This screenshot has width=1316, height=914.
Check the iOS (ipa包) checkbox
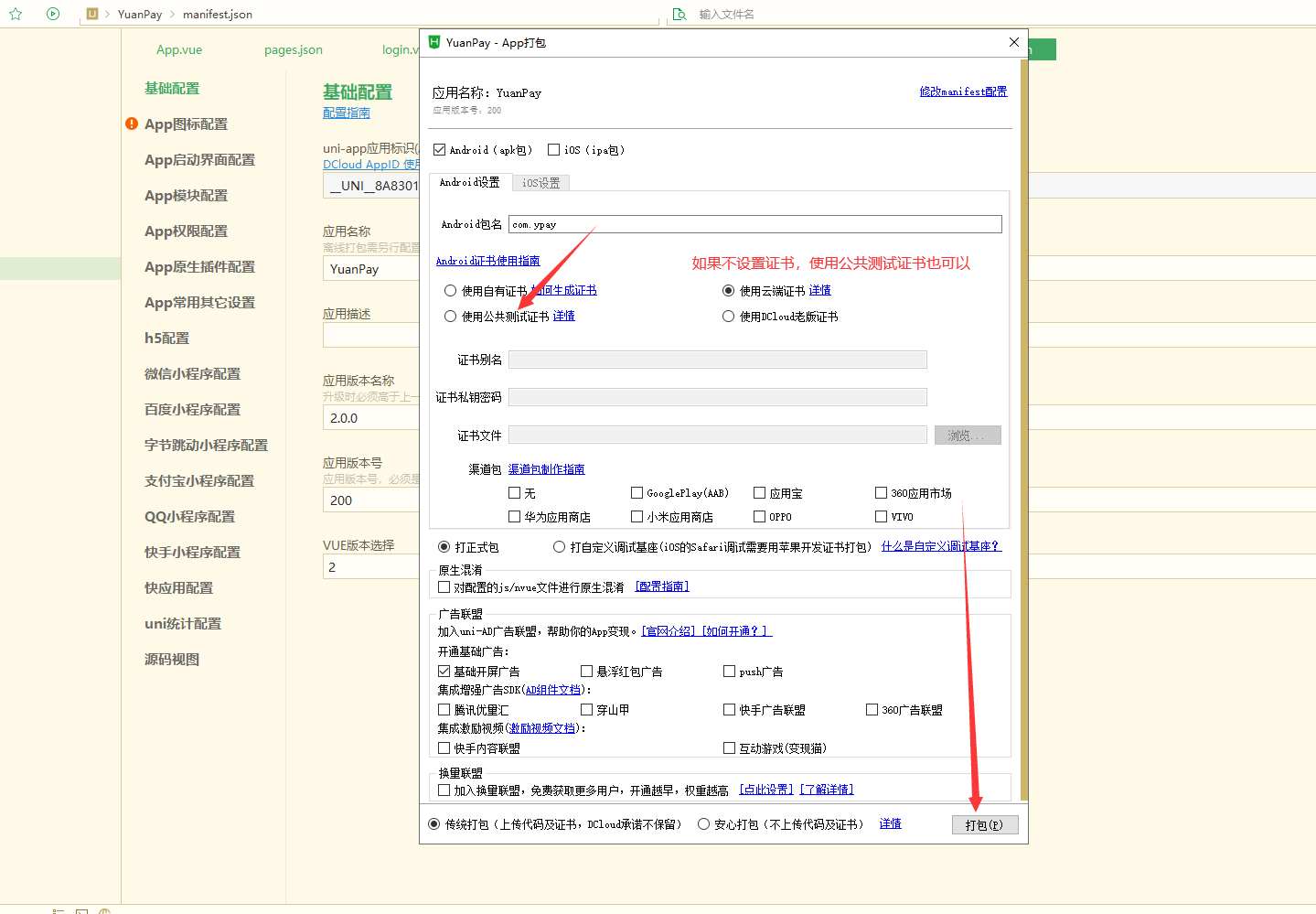pos(553,150)
